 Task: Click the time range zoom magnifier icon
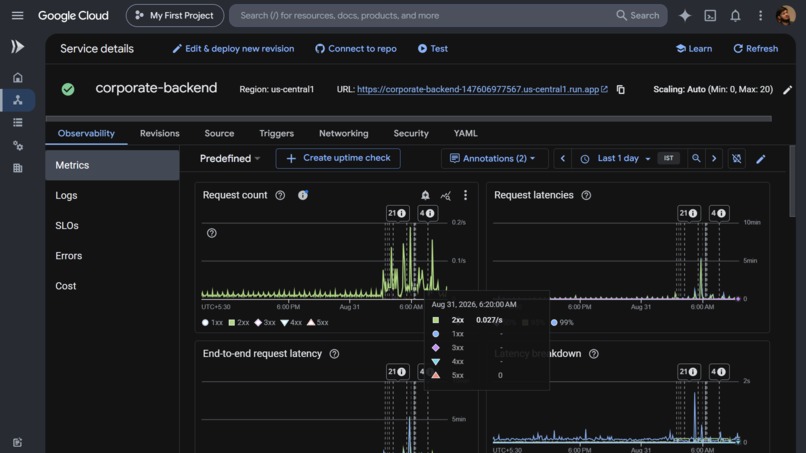696,158
